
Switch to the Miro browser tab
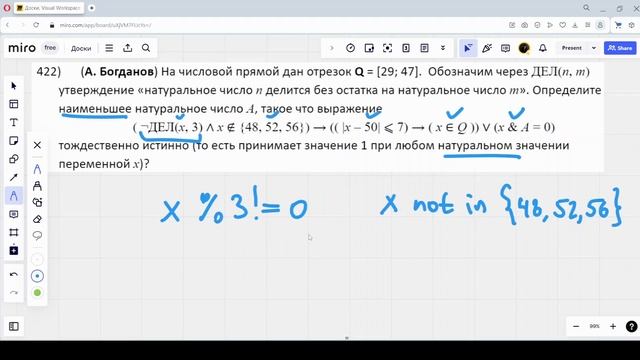pyautogui.click(x=49, y=8)
